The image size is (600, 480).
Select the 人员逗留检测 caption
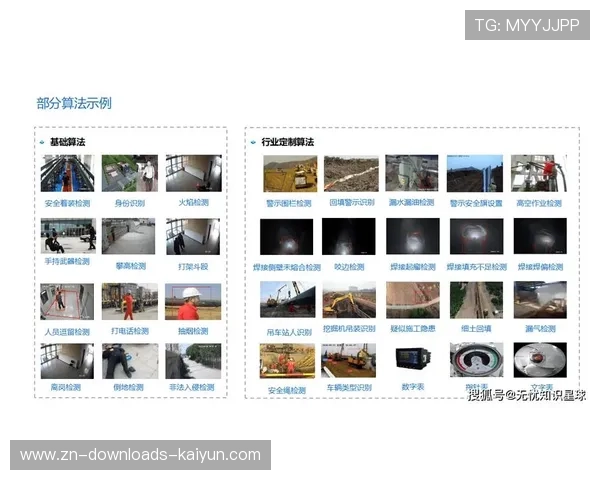pyautogui.click(x=67, y=332)
